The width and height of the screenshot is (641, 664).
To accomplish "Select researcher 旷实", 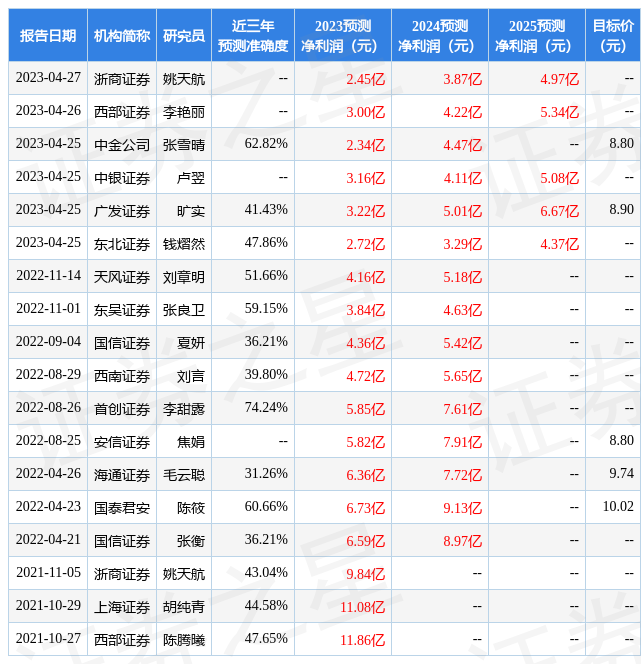I will [191, 211].
